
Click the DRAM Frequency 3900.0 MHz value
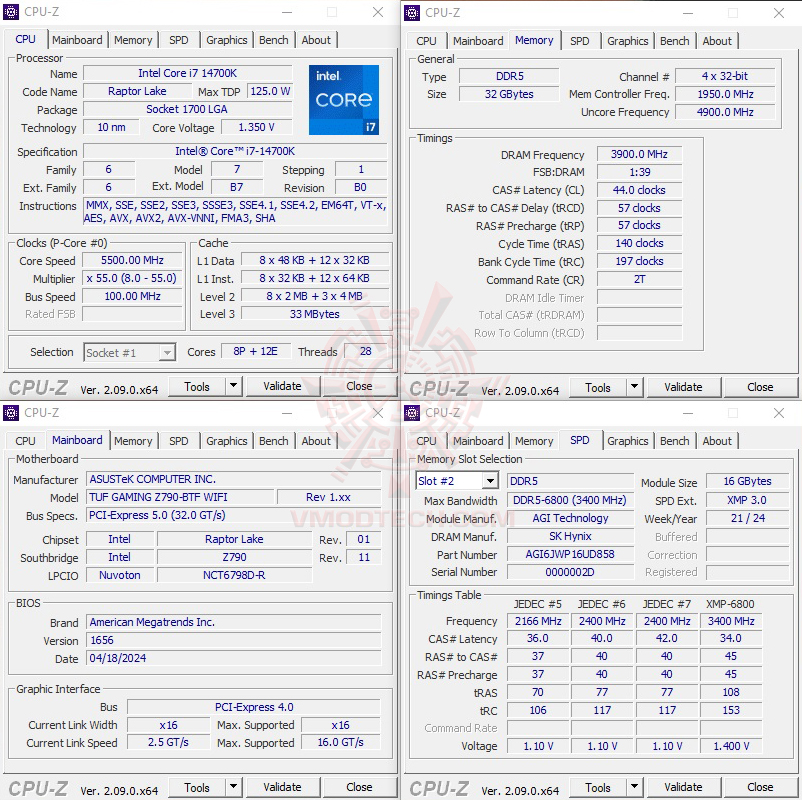coord(639,154)
